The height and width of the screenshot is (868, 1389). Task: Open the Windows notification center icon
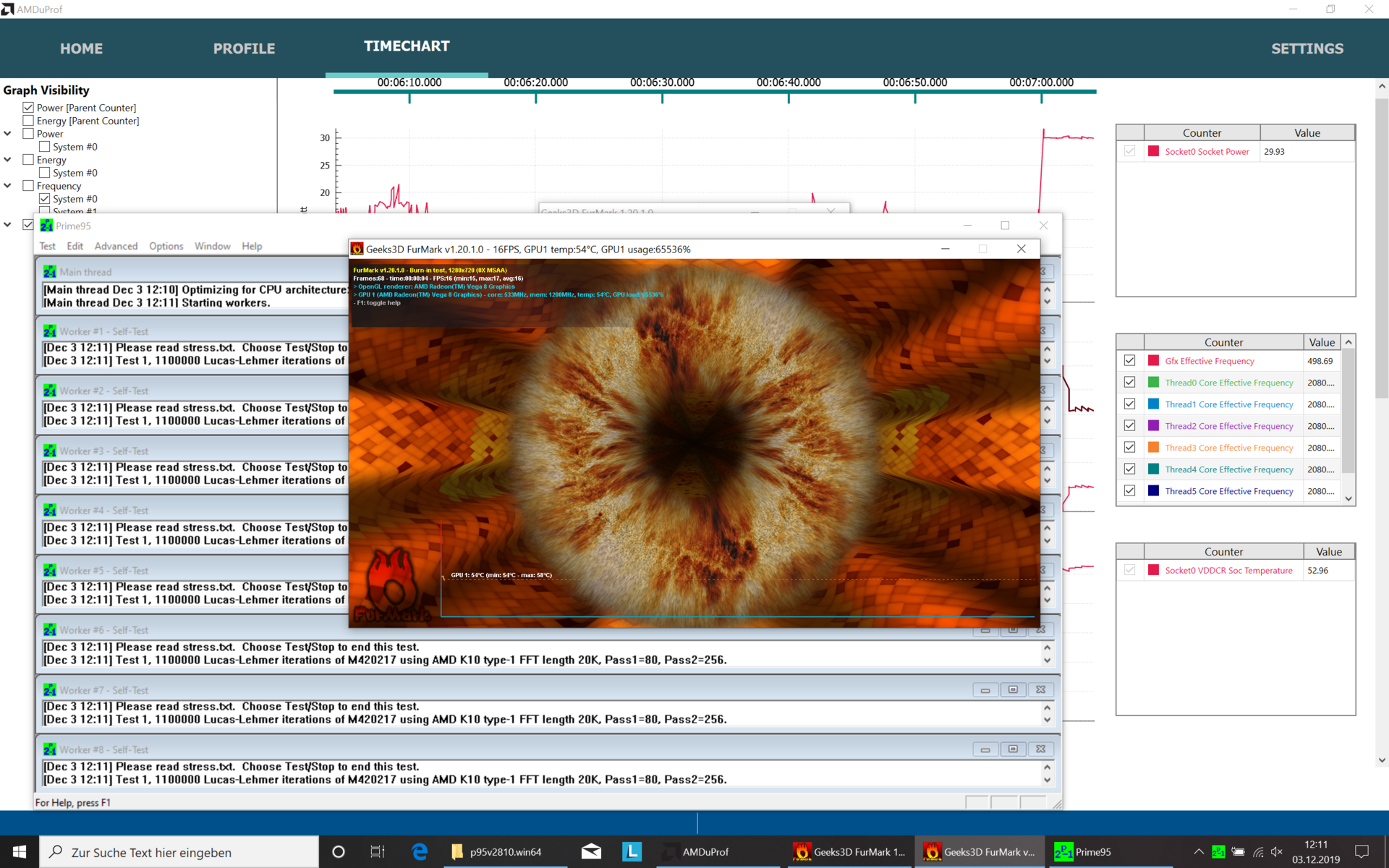(x=1362, y=851)
